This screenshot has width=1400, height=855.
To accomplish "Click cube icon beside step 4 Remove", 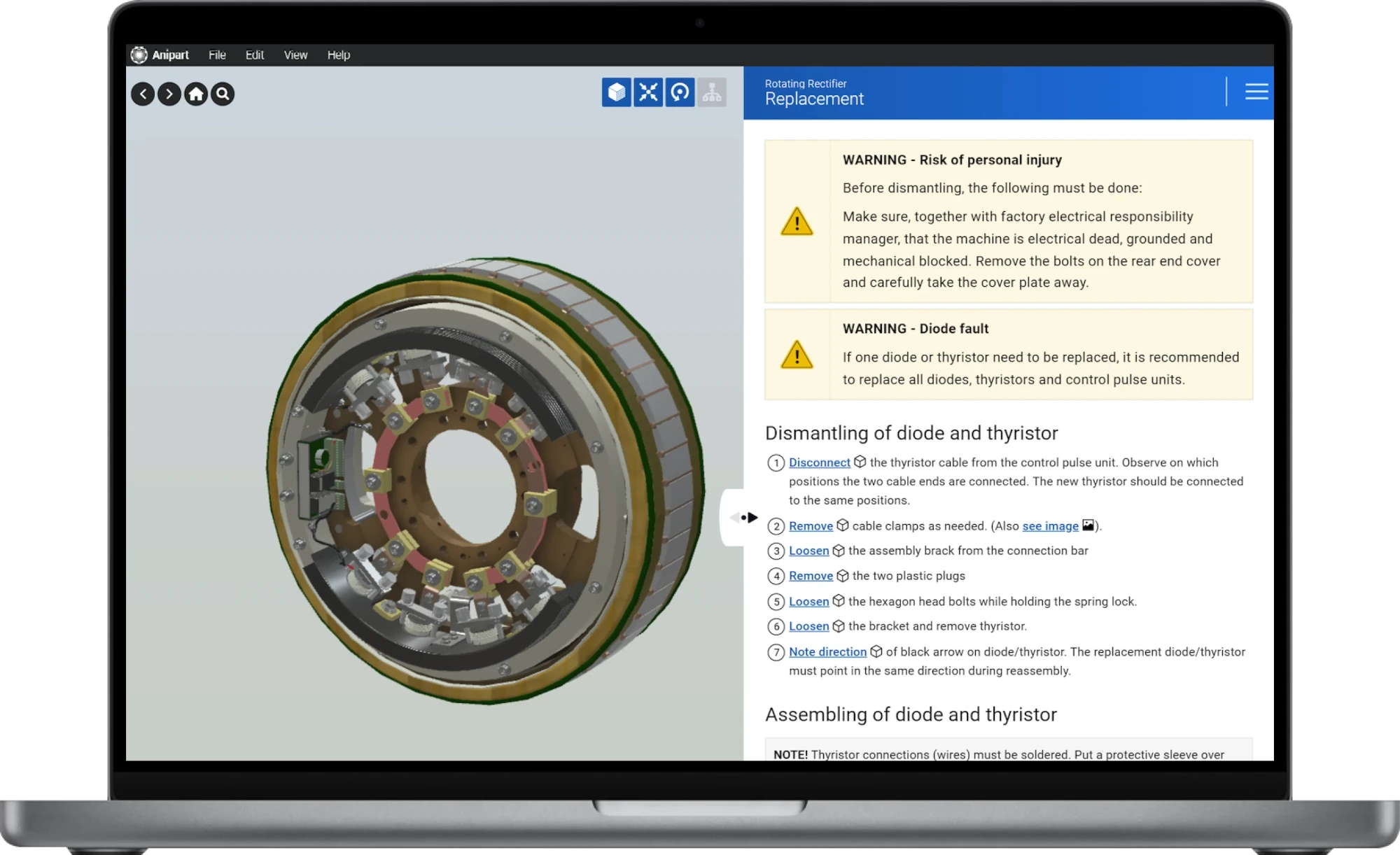I will (843, 576).
